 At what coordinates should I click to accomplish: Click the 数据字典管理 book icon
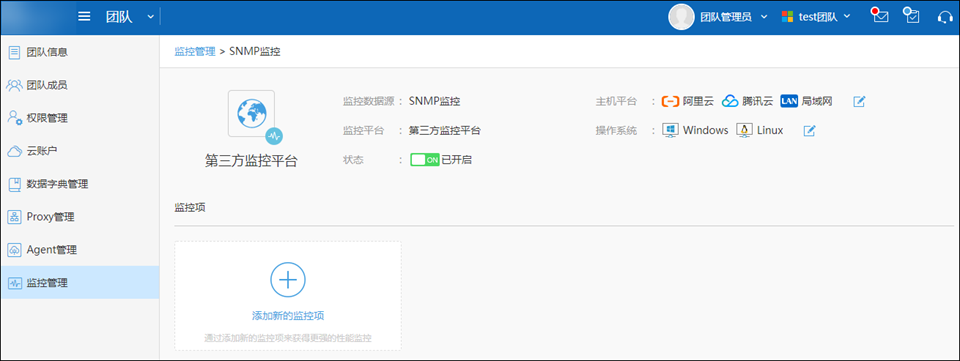(x=14, y=184)
